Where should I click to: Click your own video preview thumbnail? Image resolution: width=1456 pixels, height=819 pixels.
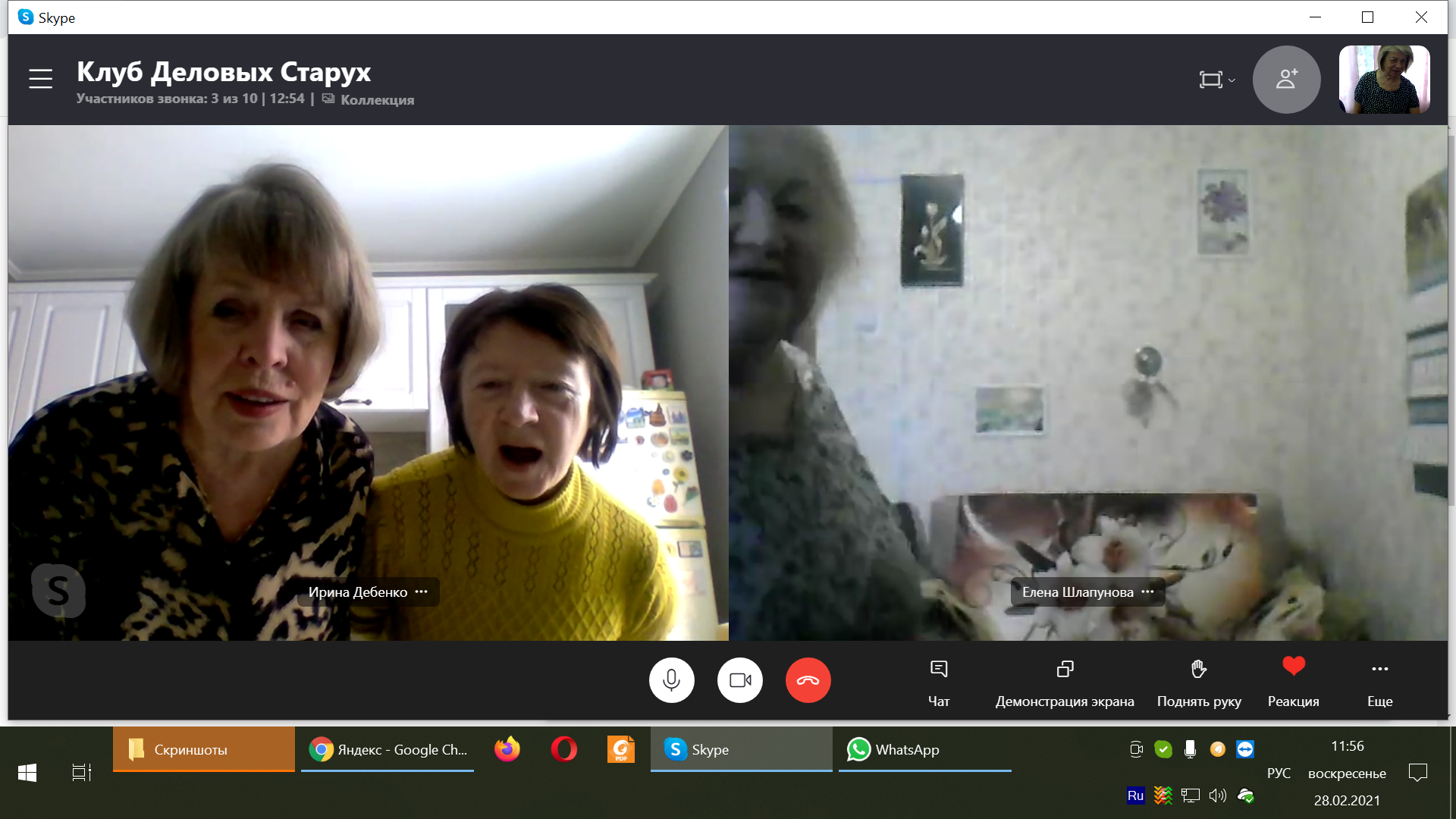1384,79
